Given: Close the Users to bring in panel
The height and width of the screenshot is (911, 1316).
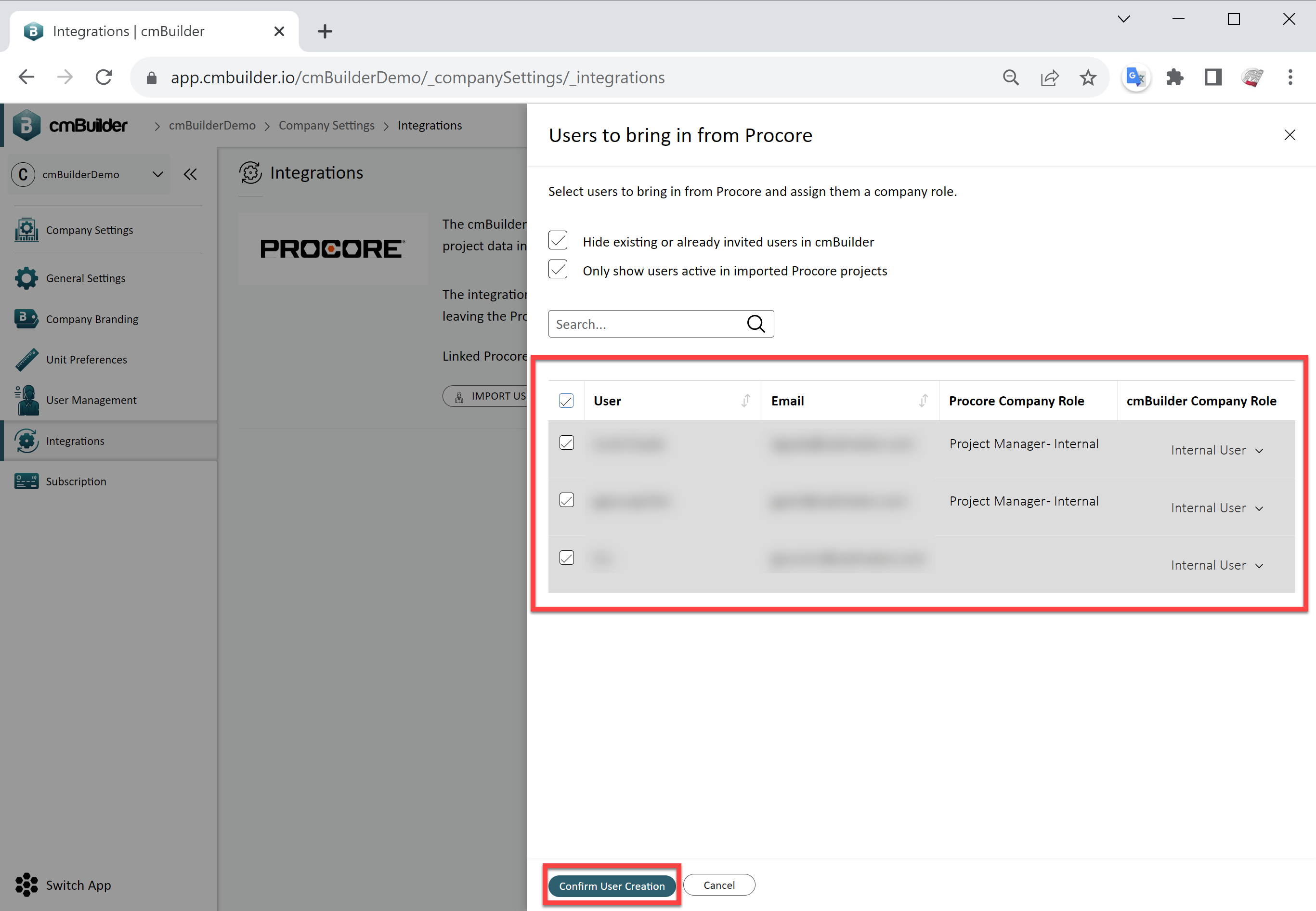Looking at the screenshot, I should 1289,135.
